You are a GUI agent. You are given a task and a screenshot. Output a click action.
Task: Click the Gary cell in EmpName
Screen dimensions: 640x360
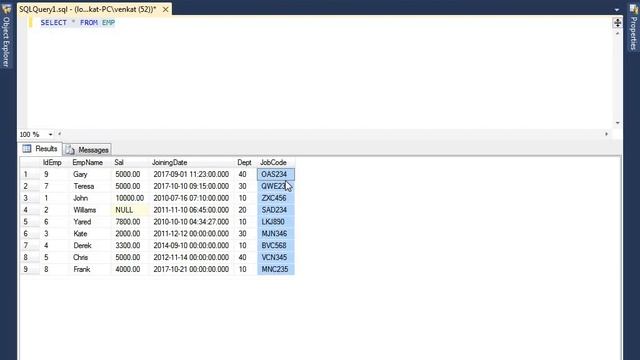90,174
